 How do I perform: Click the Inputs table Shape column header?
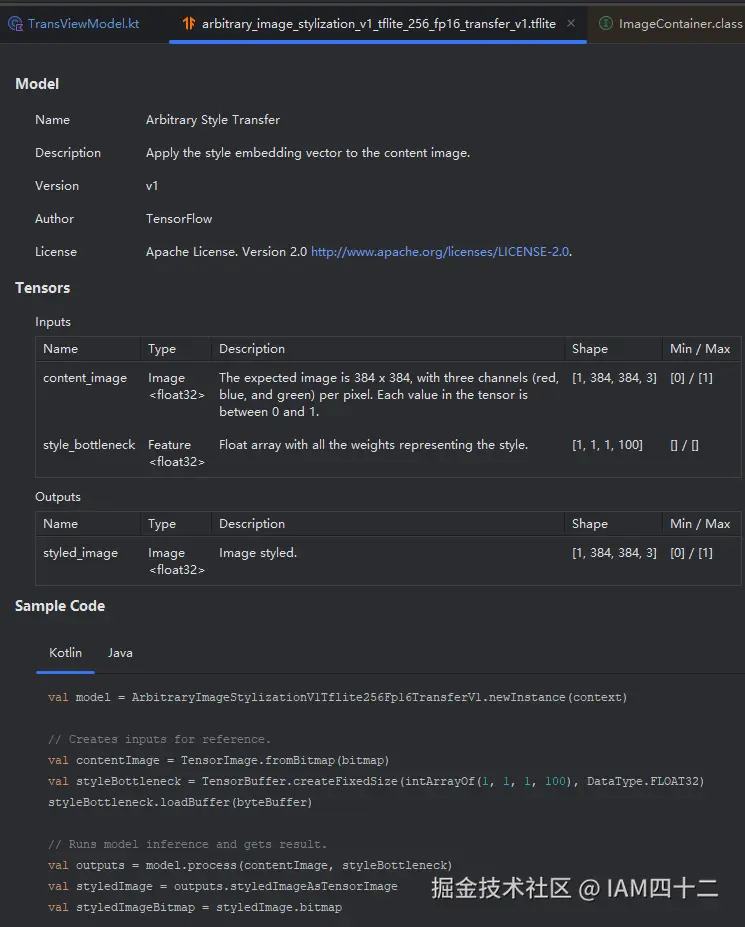coord(589,349)
